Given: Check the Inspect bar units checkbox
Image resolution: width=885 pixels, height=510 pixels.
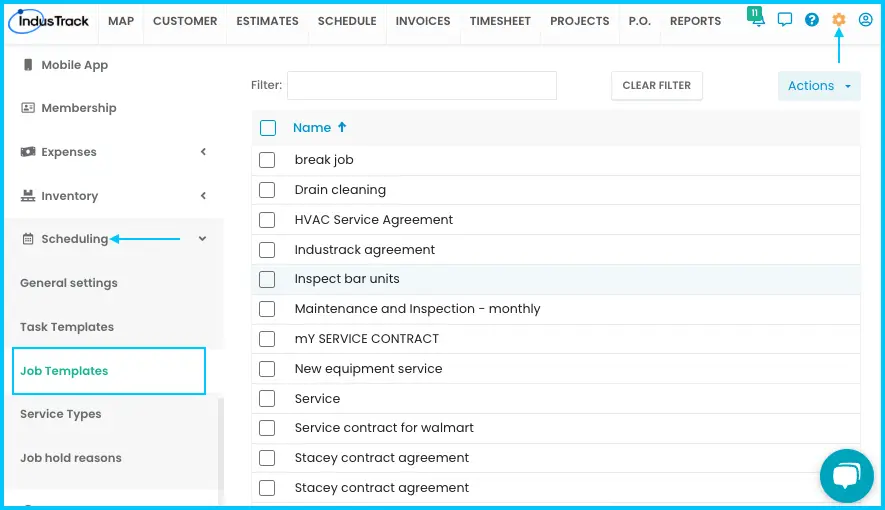Looking at the screenshot, I should click(267, 279).
